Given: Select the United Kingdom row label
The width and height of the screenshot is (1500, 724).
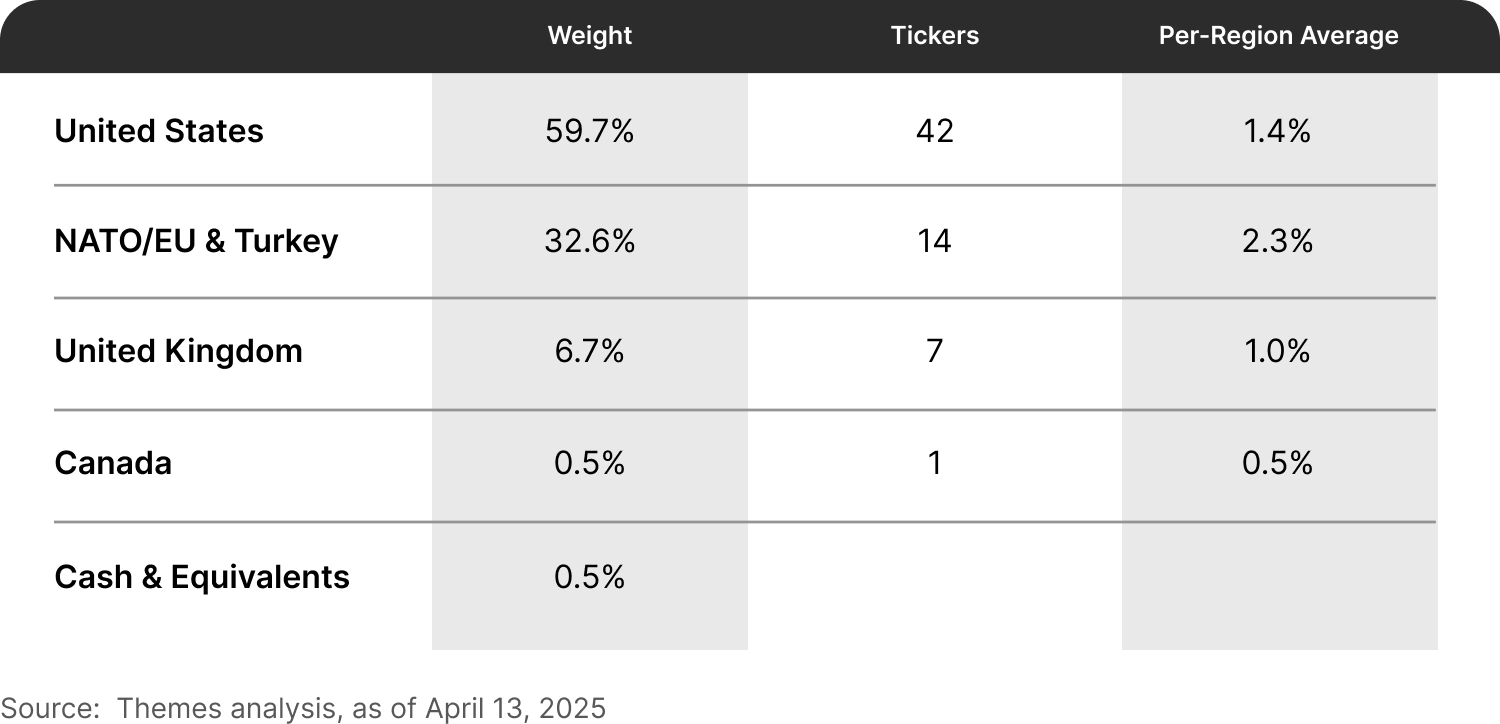Looking at the screenshot, I should [x=179, y=351].
